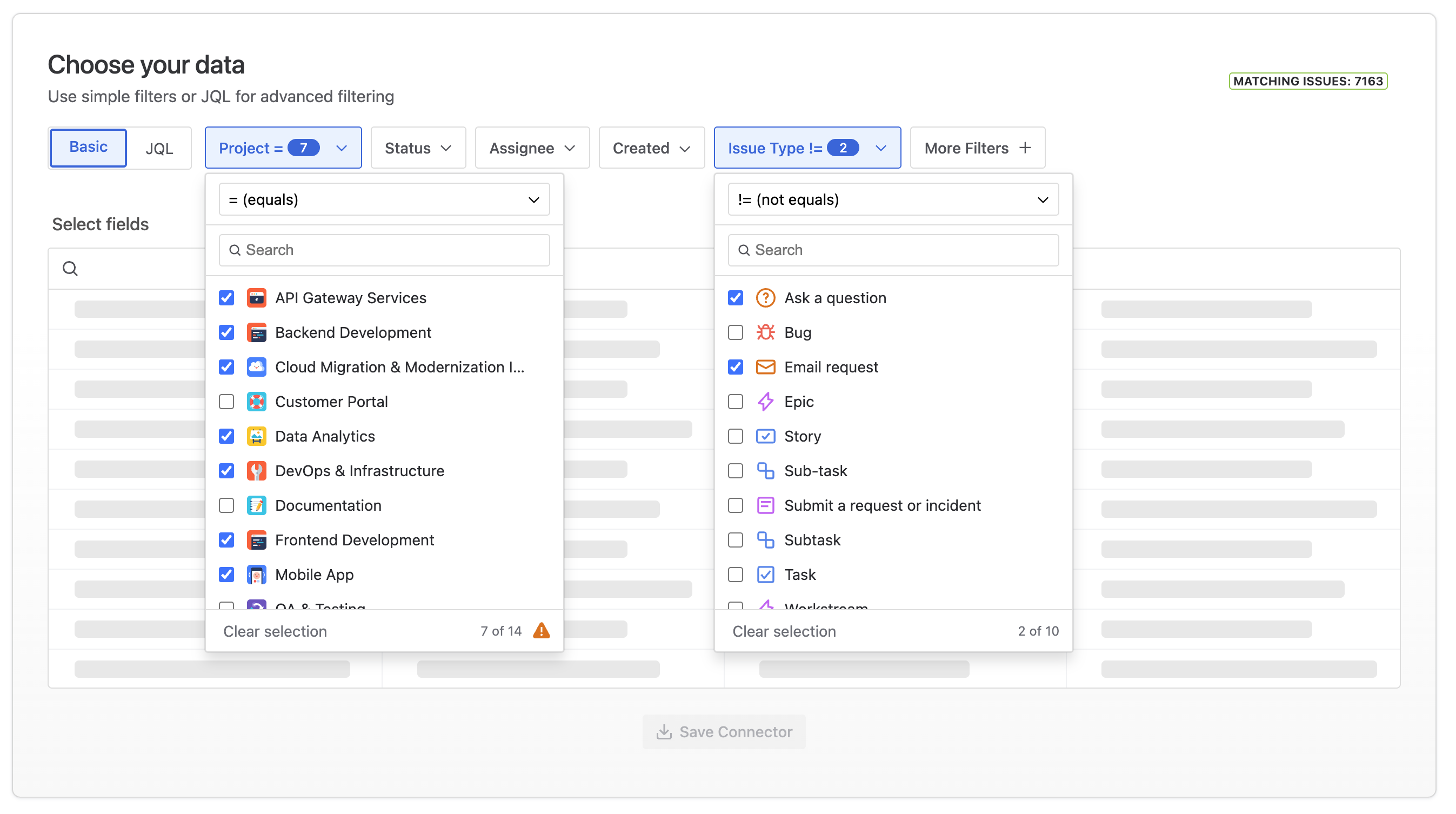Click the Data Analytics project icon
This screenshot has width=1456, height=814.
click(x=257, y=436)
